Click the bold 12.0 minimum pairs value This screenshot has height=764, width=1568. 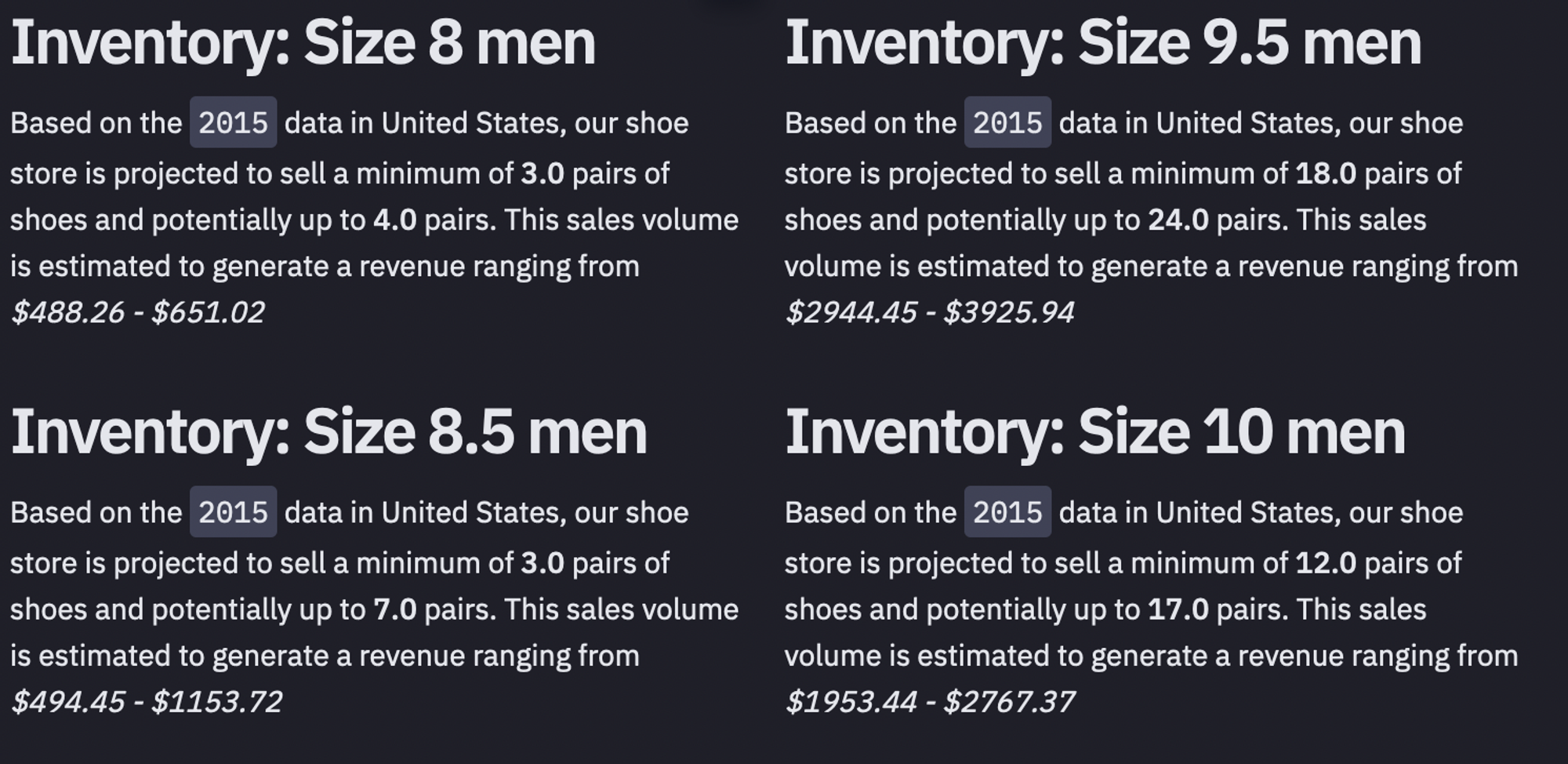point(1326,563)
